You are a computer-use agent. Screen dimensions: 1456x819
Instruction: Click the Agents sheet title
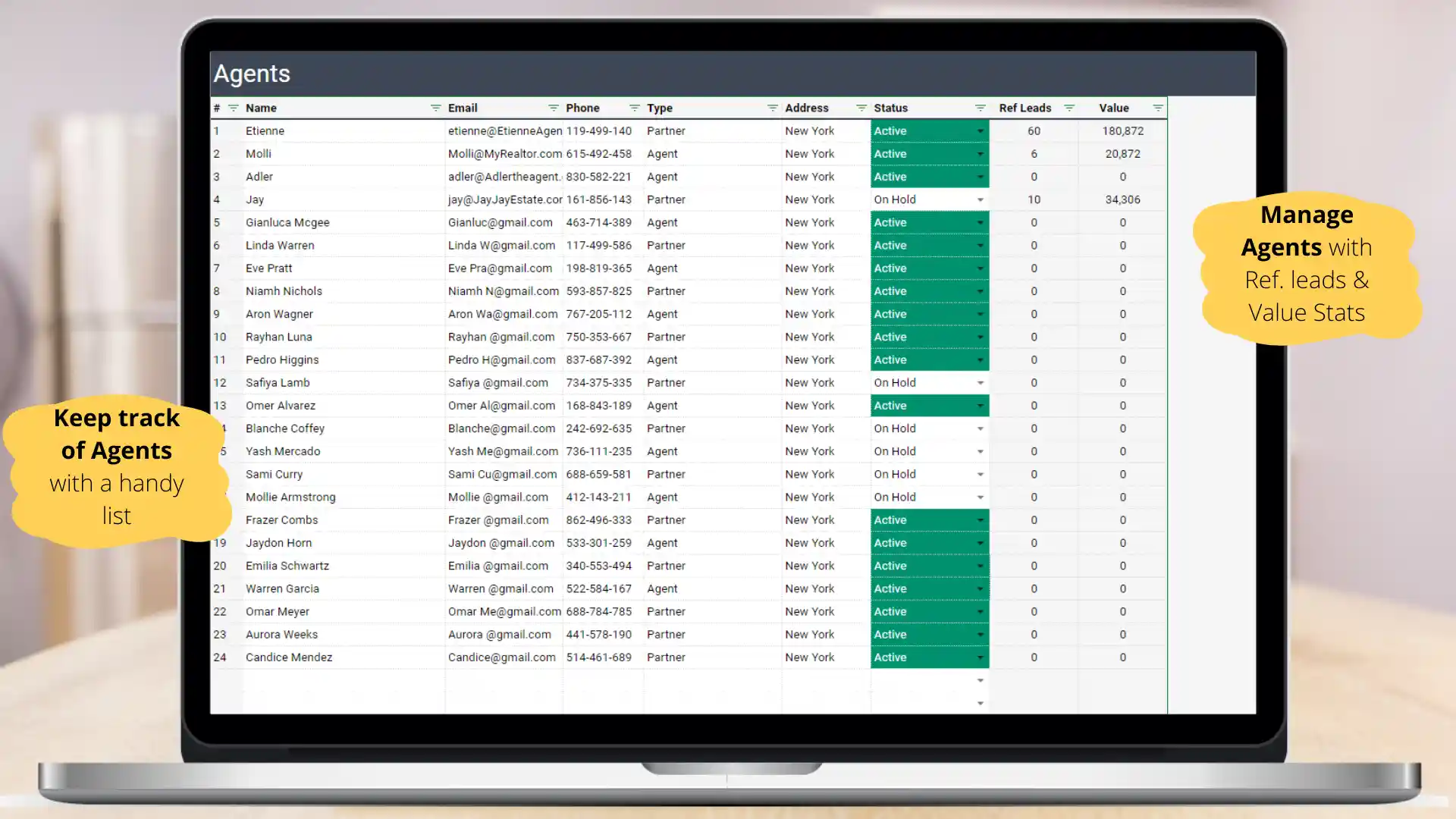[252, 74]
